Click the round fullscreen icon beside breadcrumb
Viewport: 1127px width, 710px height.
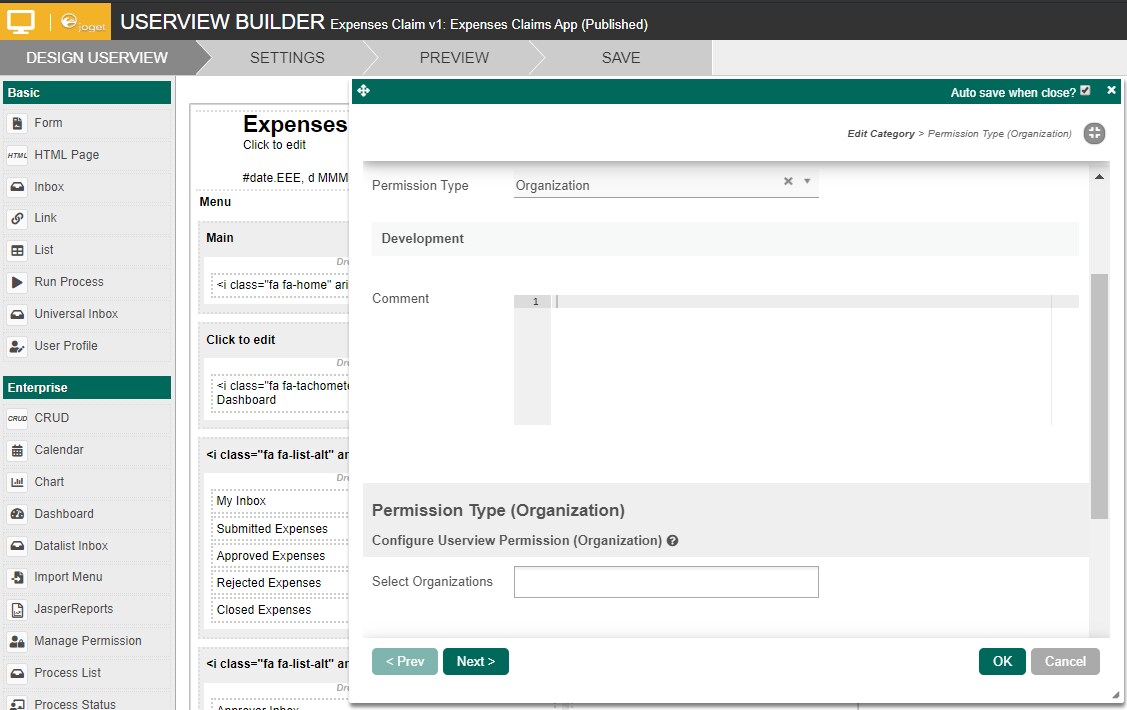coord(1094,133)
